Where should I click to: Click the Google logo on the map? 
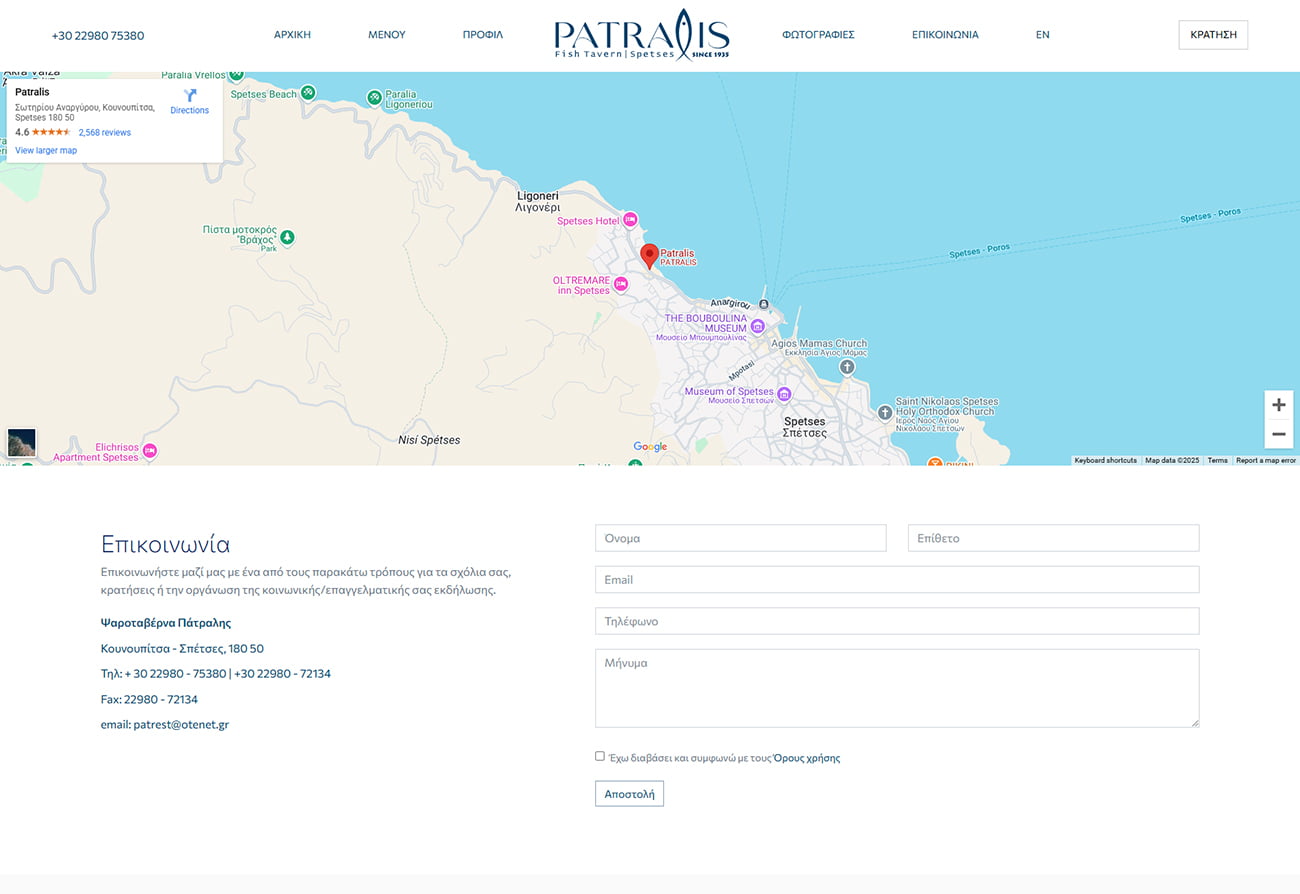coord(650,447)
